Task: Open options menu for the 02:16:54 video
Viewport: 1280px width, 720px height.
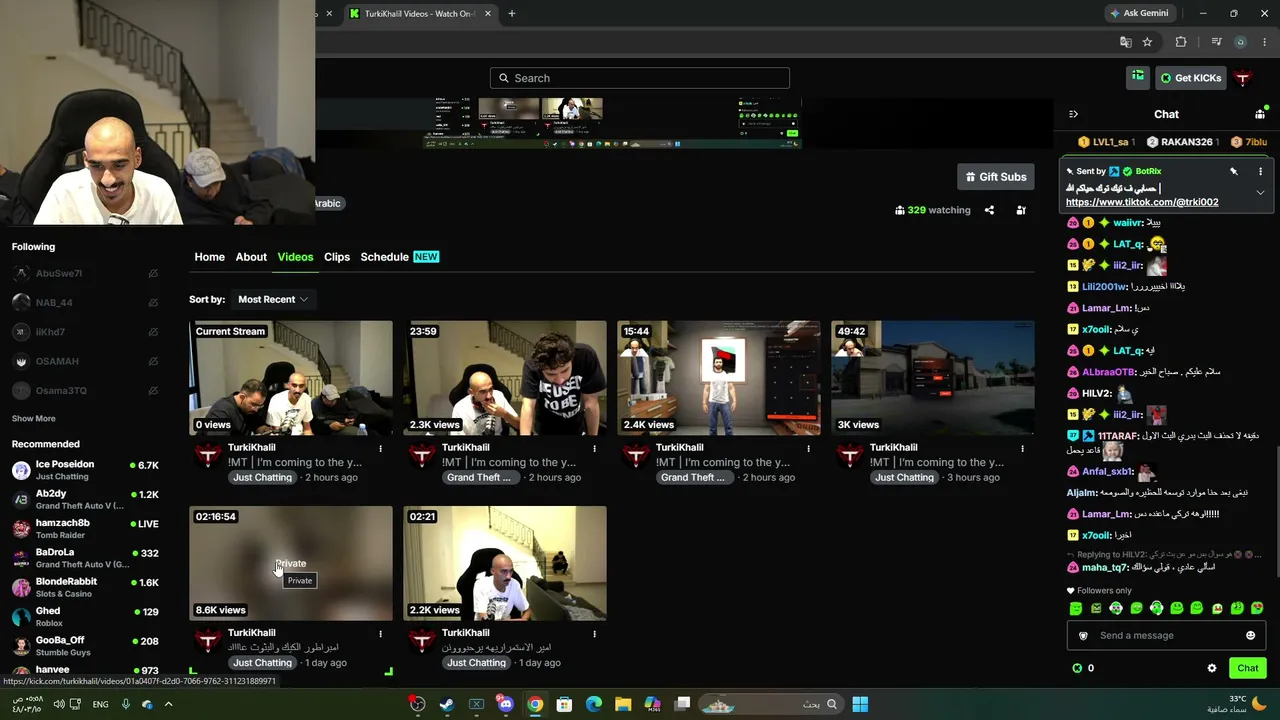Action: [x=380, y=633]
